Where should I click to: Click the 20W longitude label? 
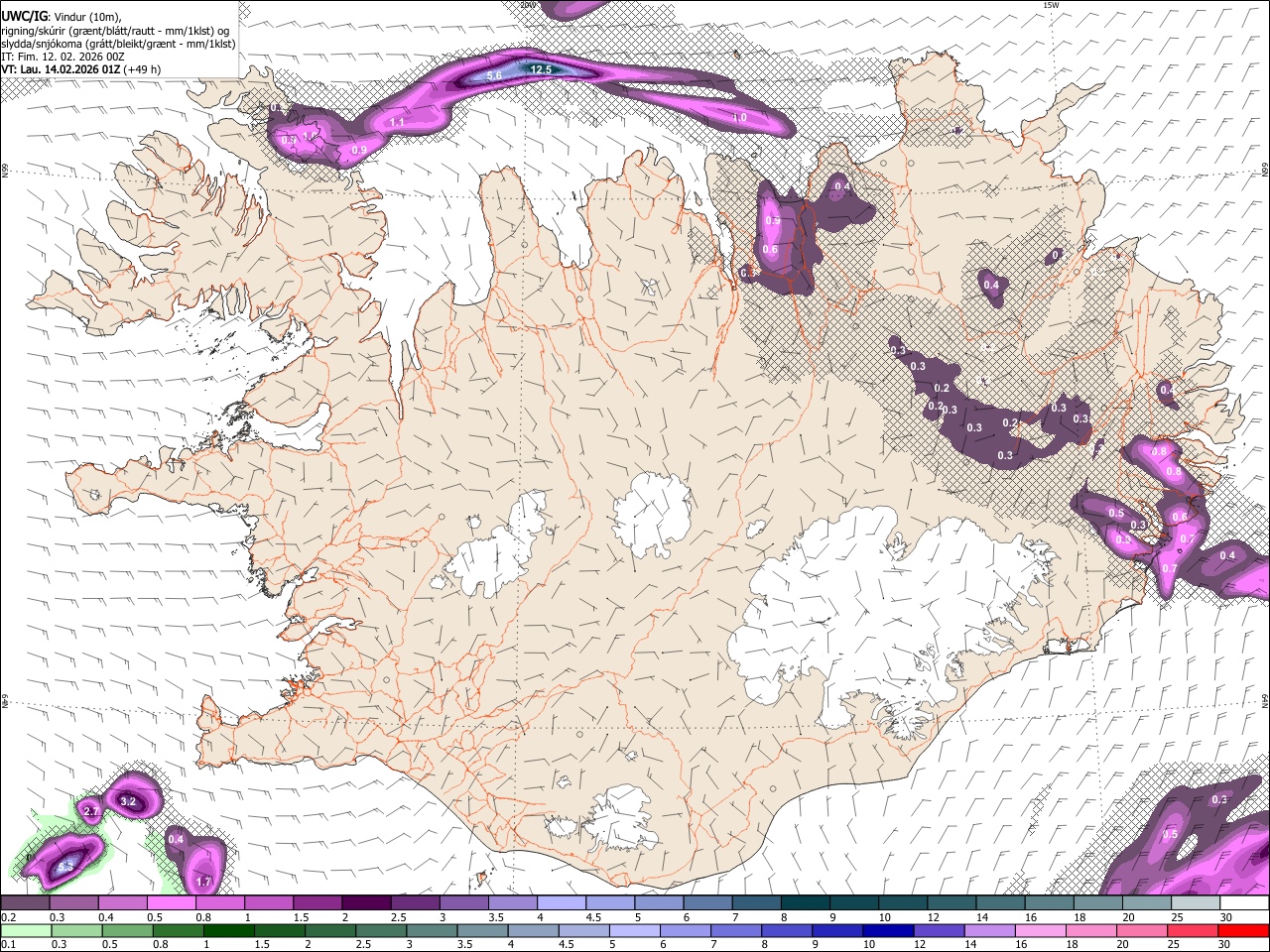click(528, 5)
